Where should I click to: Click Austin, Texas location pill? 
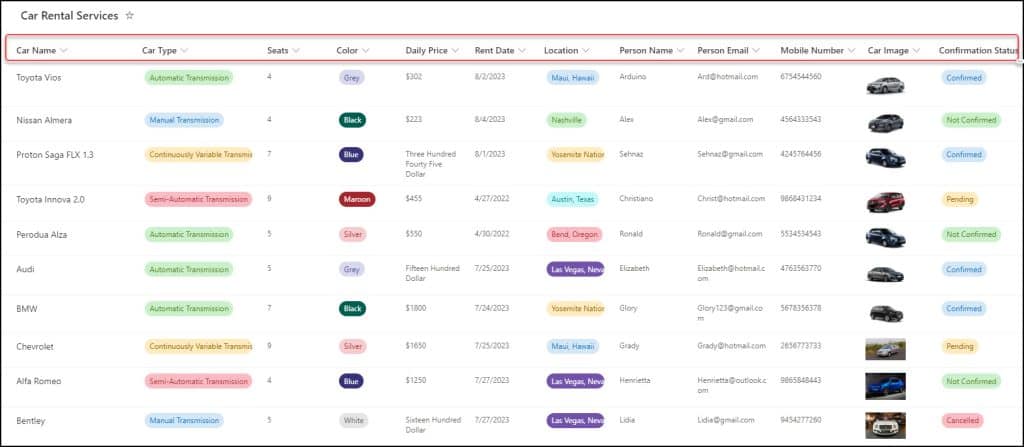tap(571, 199)
